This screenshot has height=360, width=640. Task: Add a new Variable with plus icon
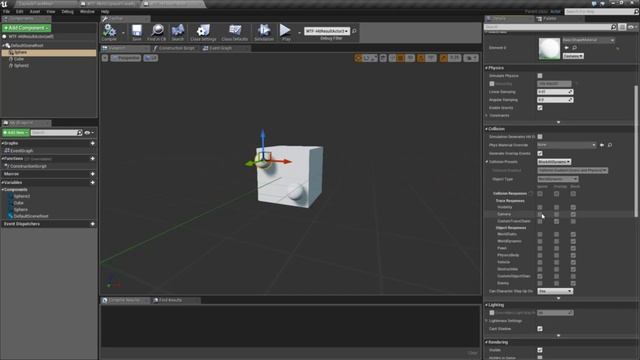[x=93, y=182]
